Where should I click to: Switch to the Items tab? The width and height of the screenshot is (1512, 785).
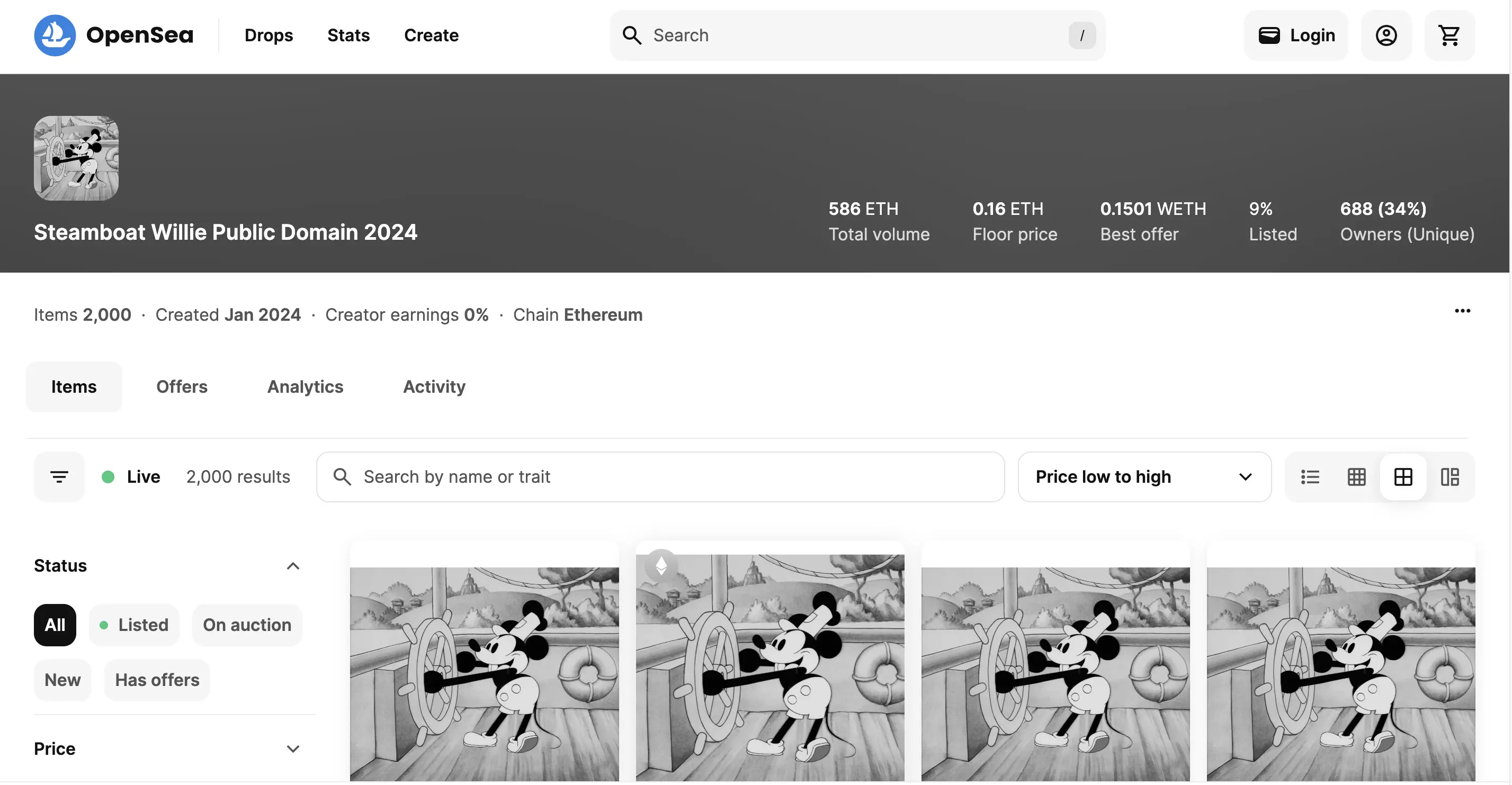click(x=74, y=386)
